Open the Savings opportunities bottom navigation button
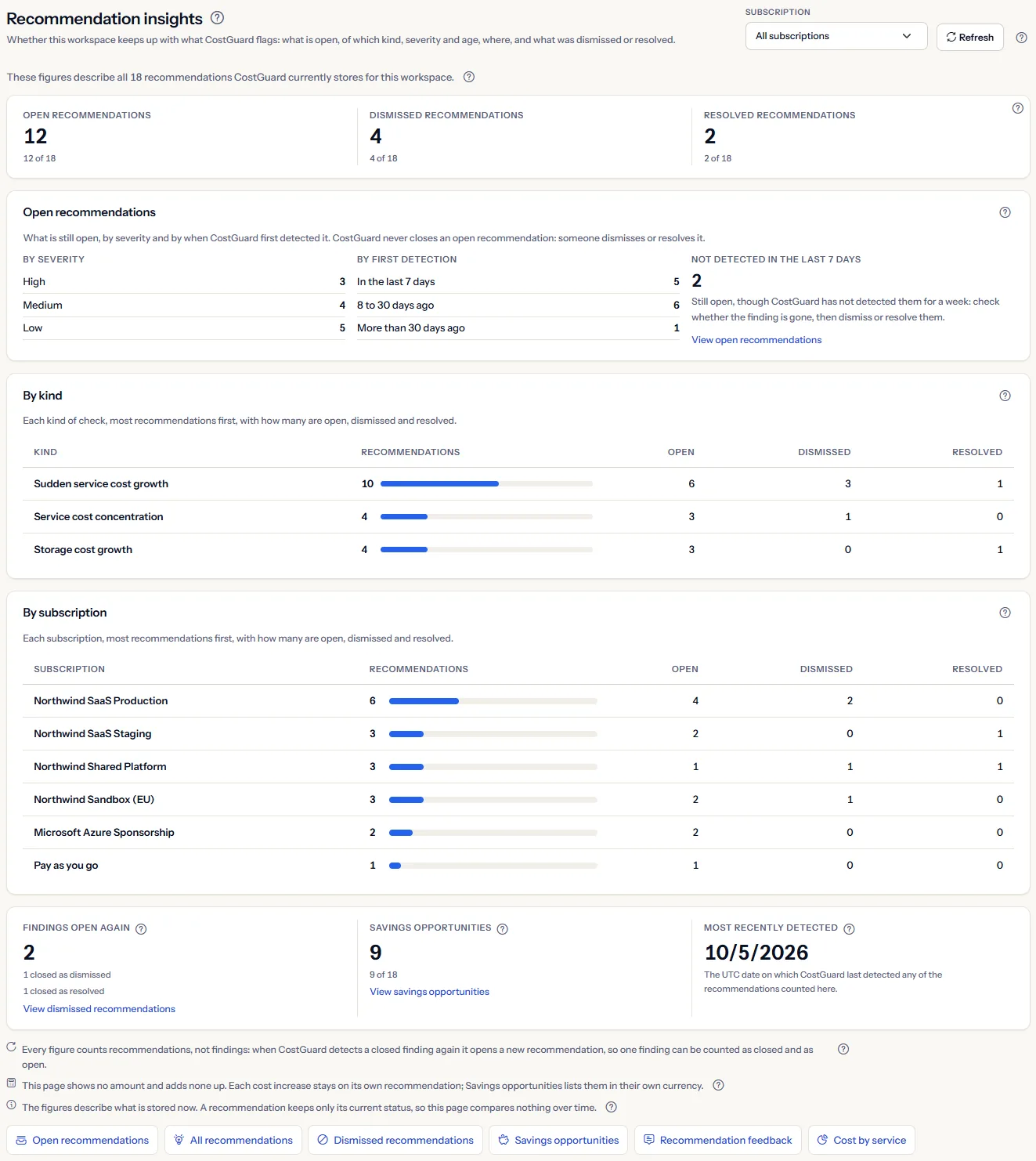1036x1161 pixels. 558,1140
